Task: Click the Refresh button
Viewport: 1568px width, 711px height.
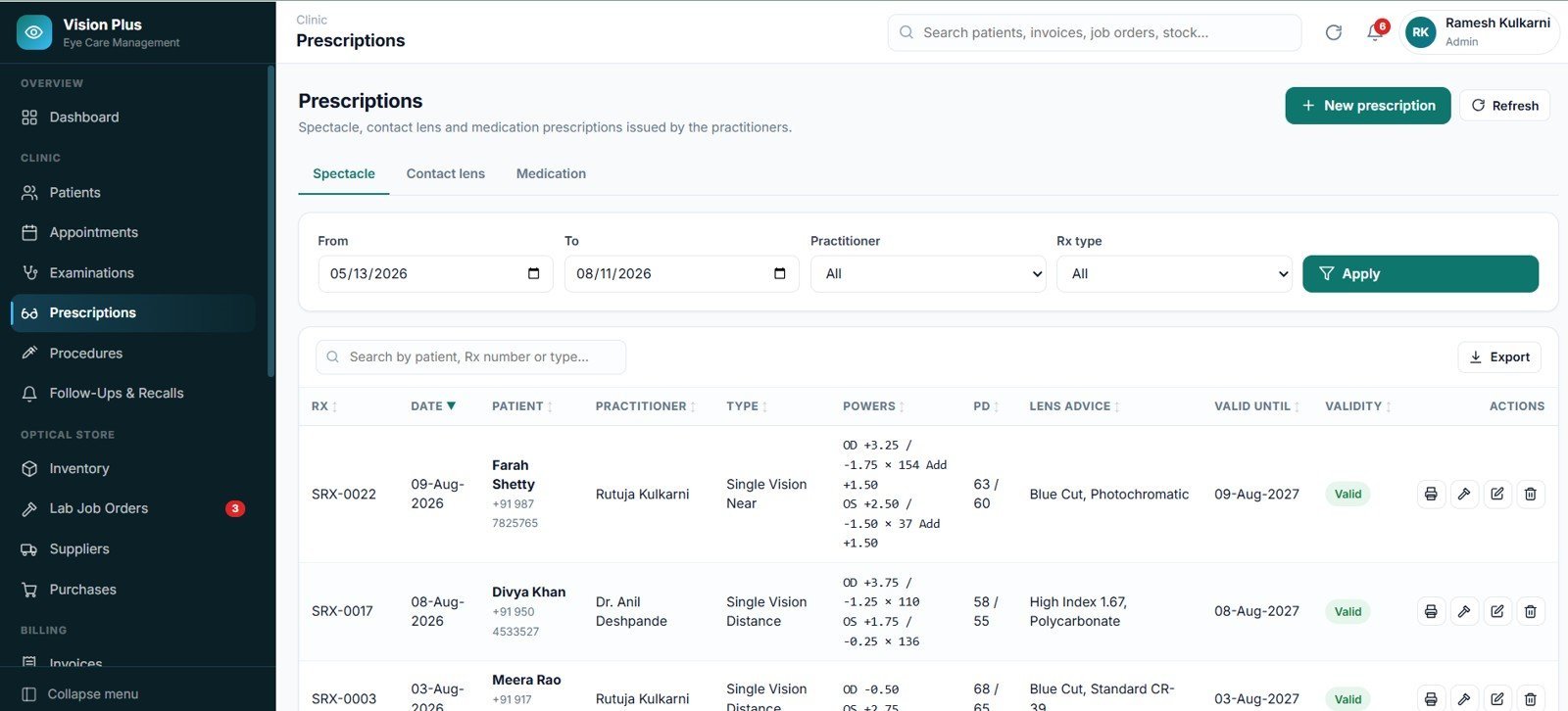Action: [x=1504, y=106]
